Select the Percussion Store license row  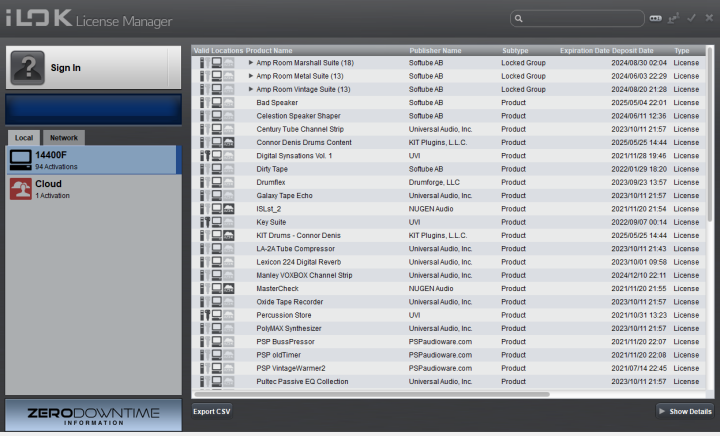449,315
